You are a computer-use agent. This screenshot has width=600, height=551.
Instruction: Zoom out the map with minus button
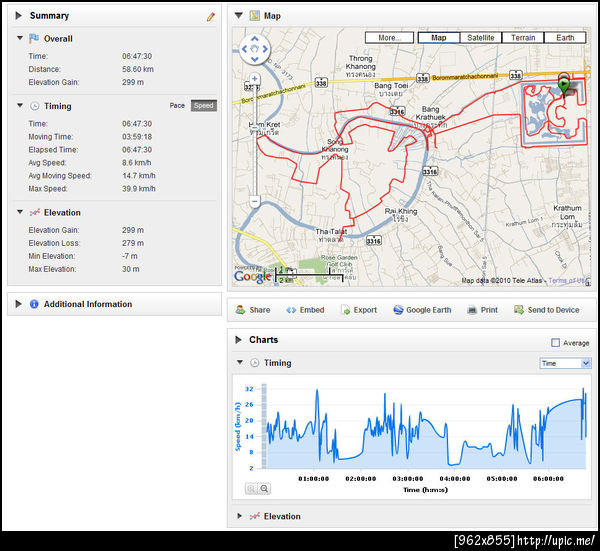click(x=254, y=201)
